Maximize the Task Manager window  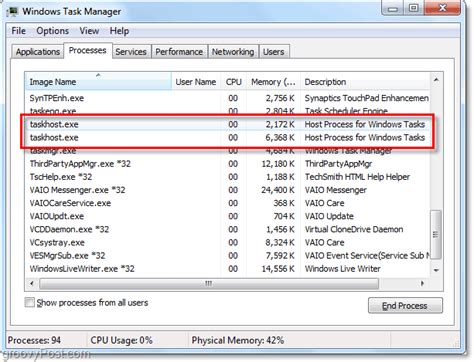pos(414,8)
